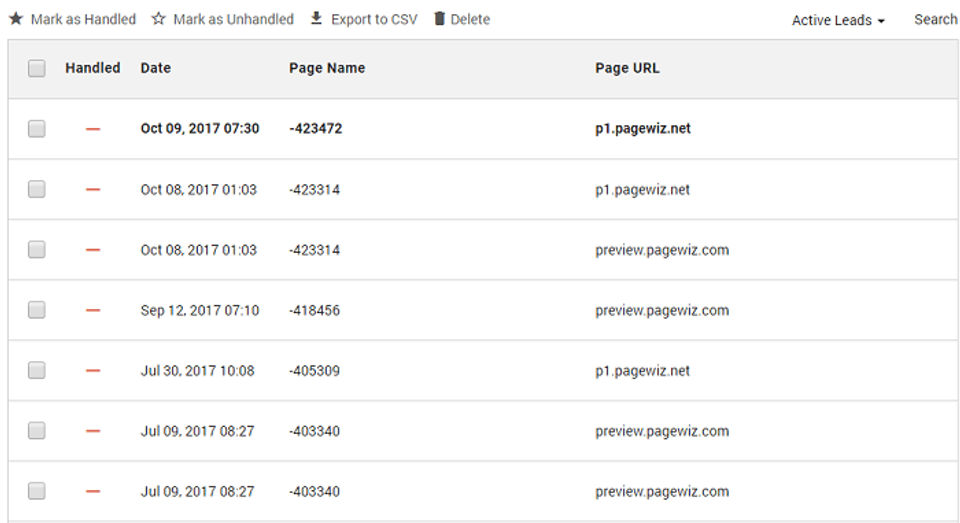Click handled status dash for Jul 30 lead
Screen dimensions: 960x523
(x=93, y=371)
